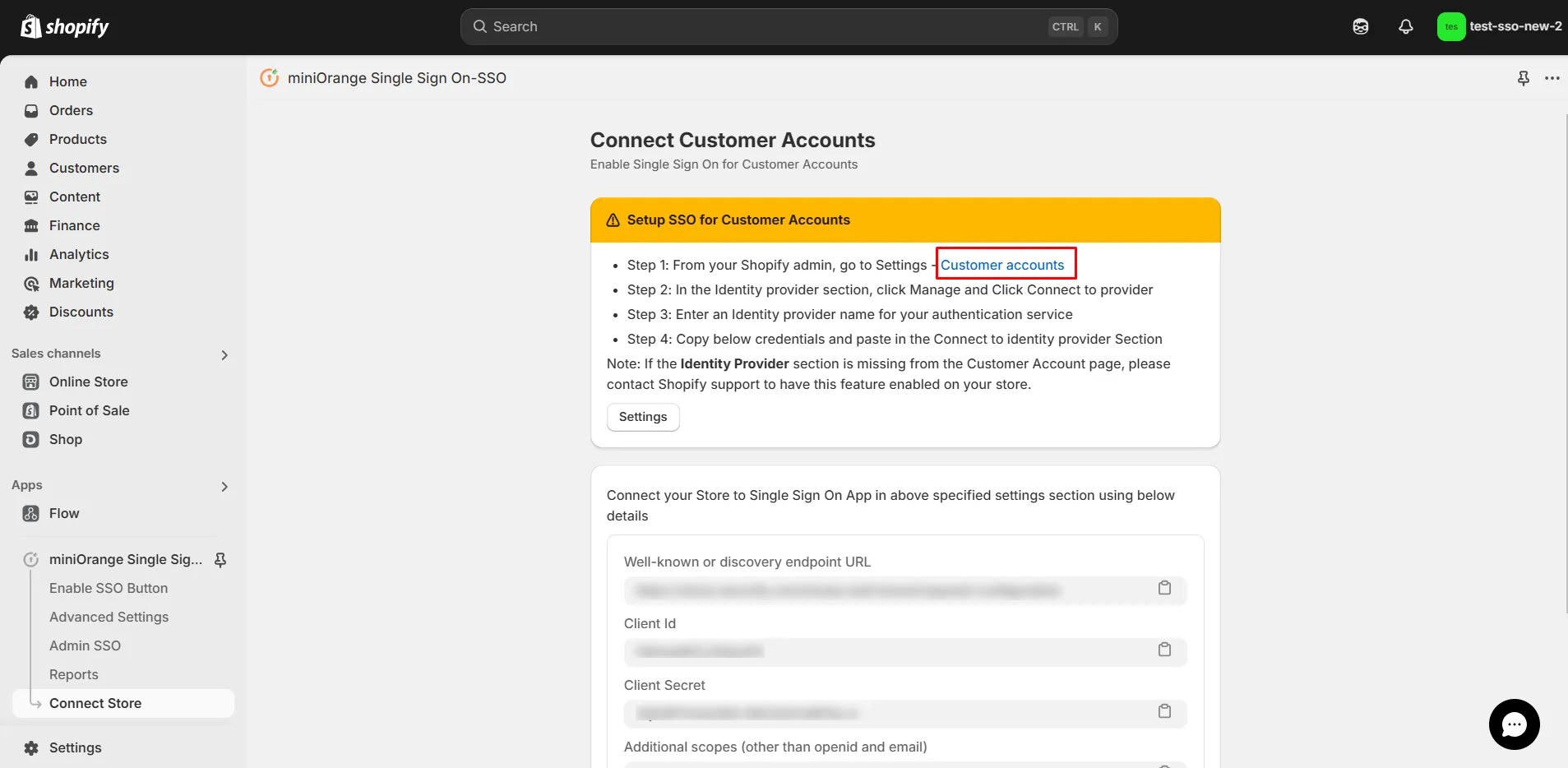1568x768 pixels.
Task: Unpin miniOrange app in sidebar
Action: tap(220, 560)
